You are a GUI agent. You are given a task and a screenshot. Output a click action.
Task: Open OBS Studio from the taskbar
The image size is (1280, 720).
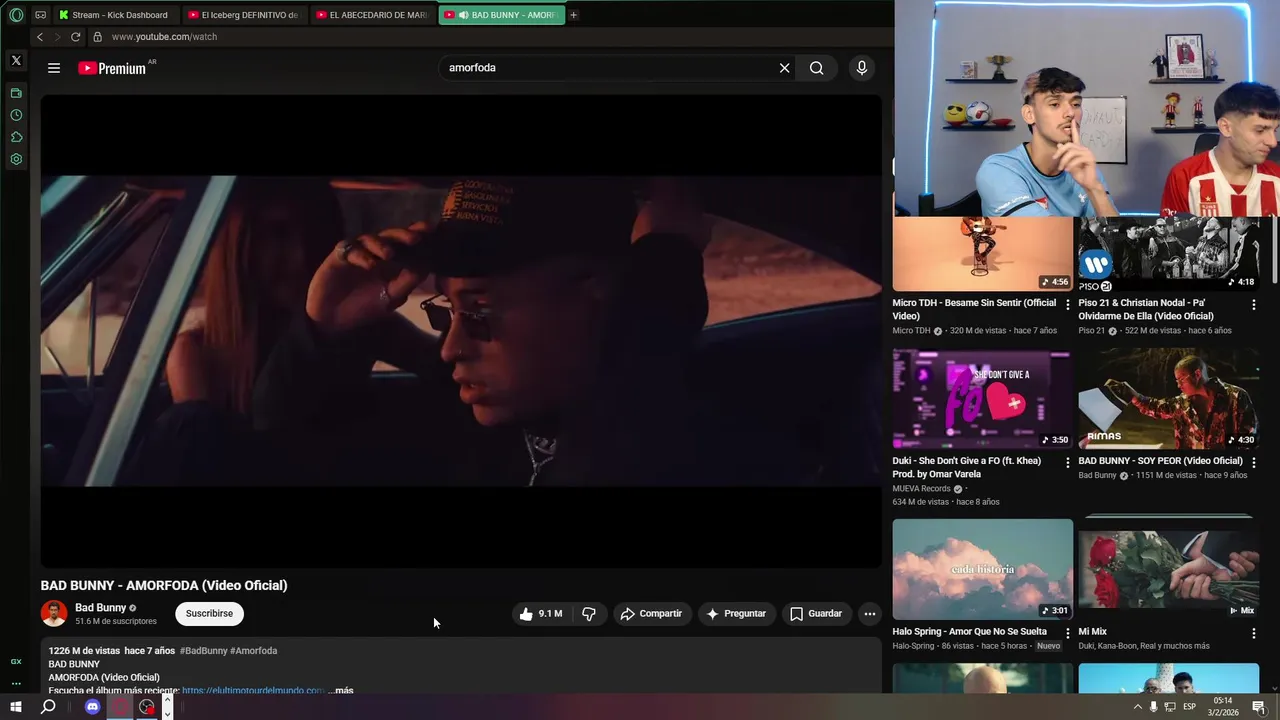[x=147, y=707]
